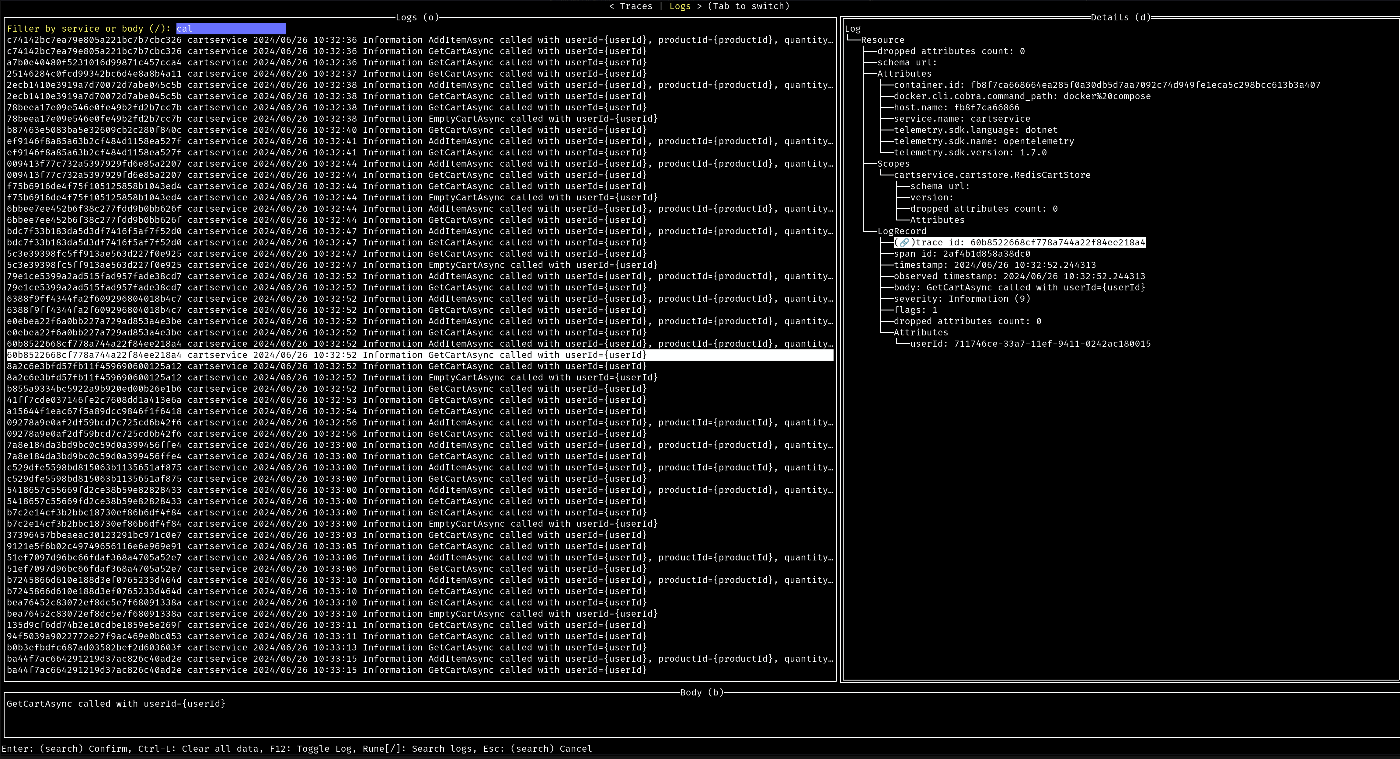Image resolution: width=1400 pixels, height=759 pixels.
Task: Select the Logs tab in the header
Action: click(680, 6)
